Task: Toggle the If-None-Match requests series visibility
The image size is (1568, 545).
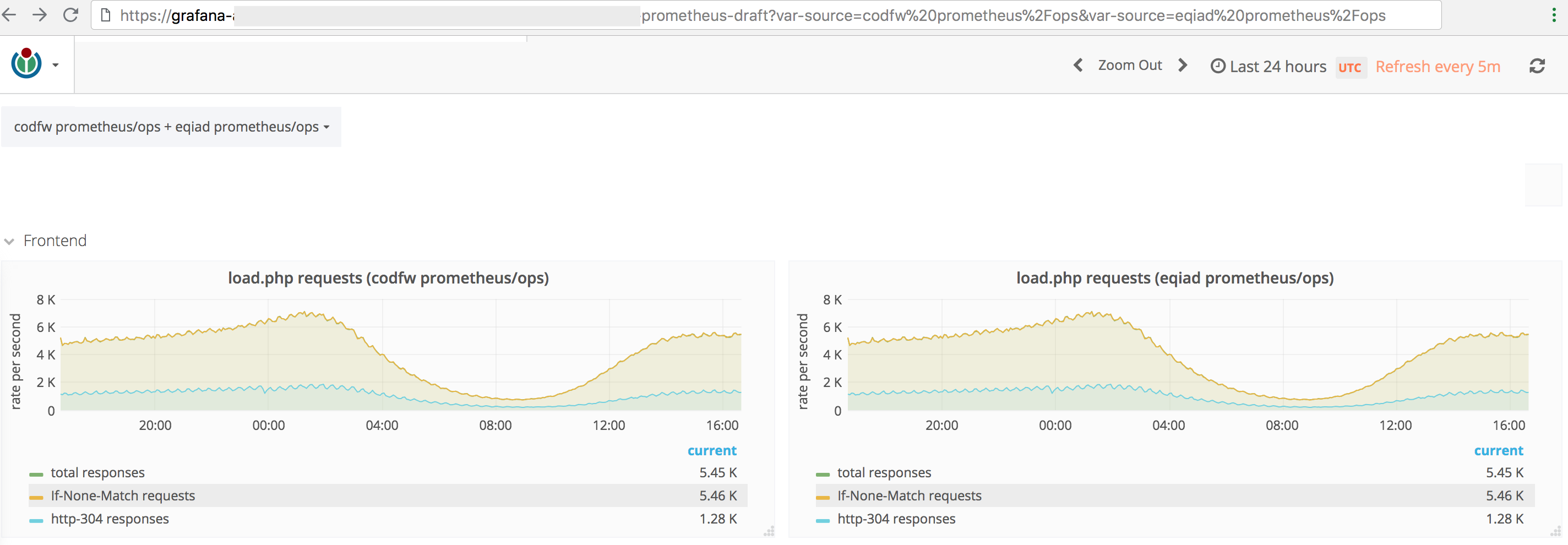Action: (x=123, y=495)
